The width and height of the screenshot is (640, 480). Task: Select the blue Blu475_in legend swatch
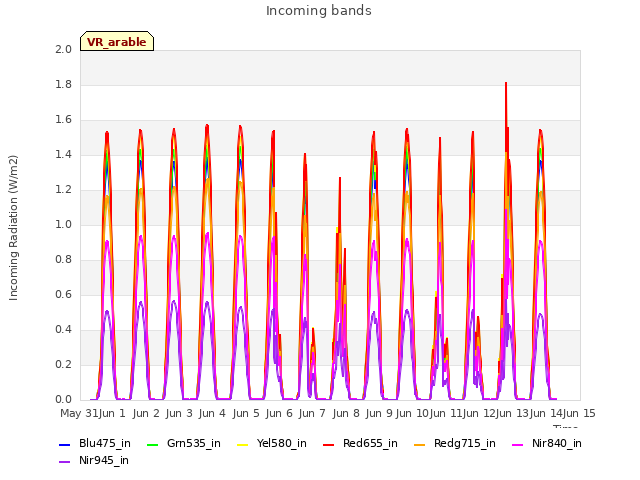click(64, 444)
